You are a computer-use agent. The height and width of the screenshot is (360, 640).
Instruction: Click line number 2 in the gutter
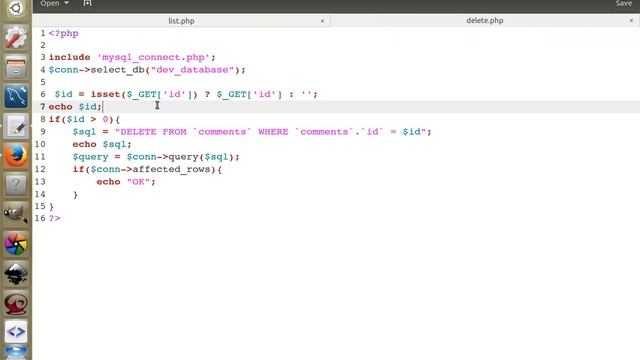(x=43, y=45)
